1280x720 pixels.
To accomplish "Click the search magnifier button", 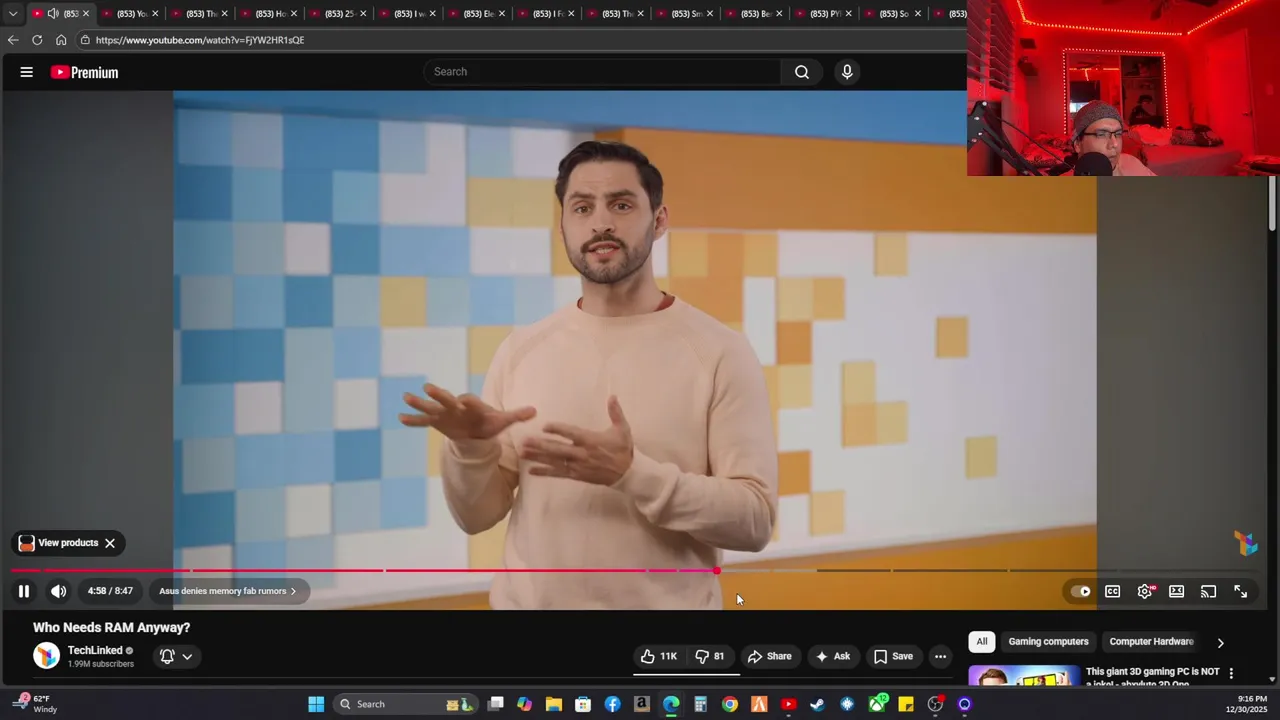I will pyautogui.click(x=802, y=72).
